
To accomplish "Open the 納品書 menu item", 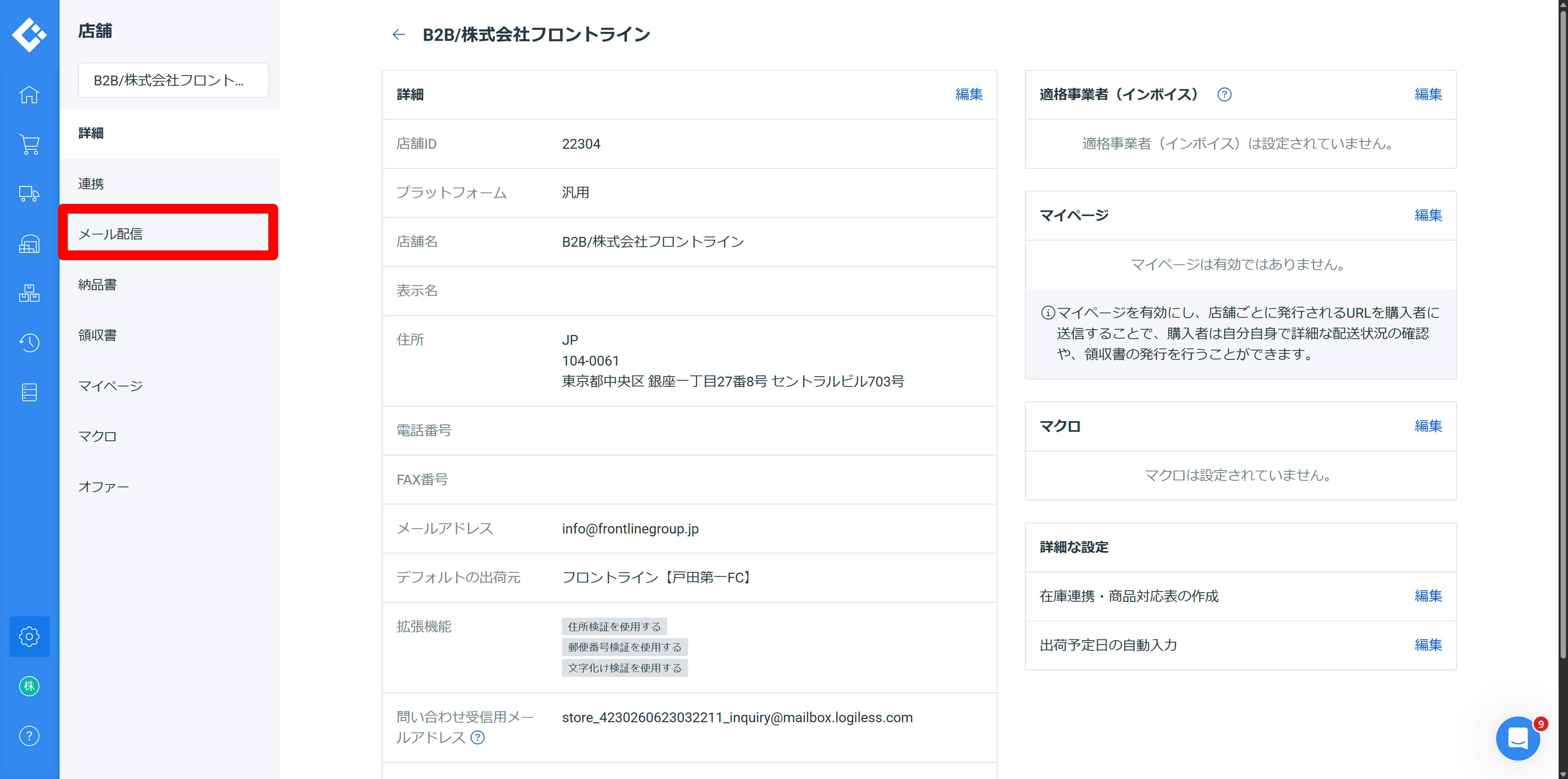I will (x=170, y=285).
